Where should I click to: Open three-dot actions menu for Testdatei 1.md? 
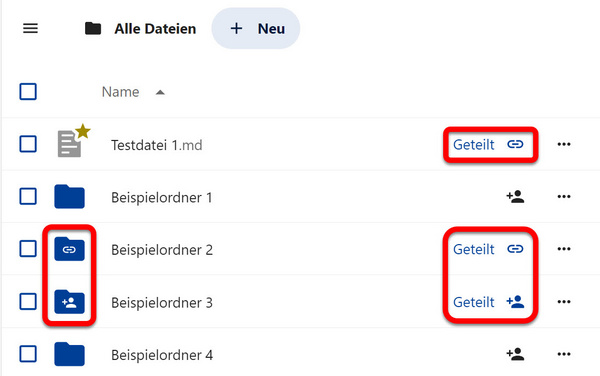click(564, 144)
